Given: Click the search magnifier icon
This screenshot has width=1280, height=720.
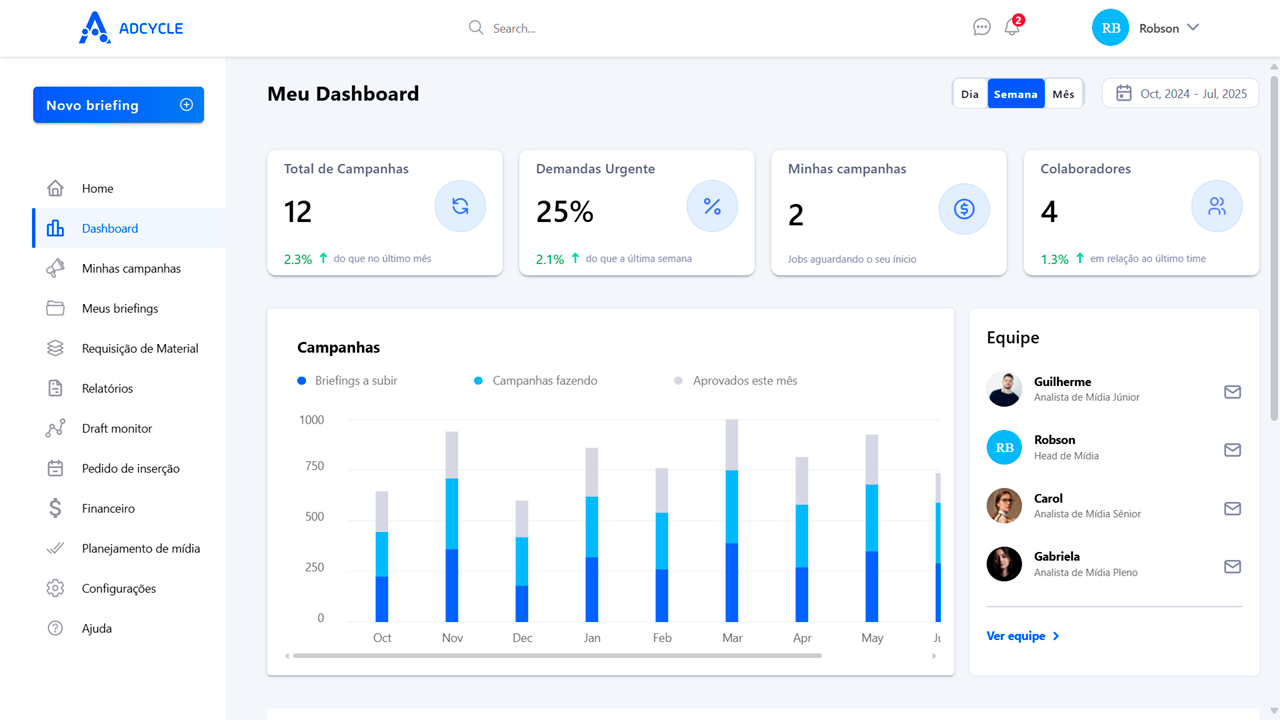Looking at the screenshot, I should [476, 28].
